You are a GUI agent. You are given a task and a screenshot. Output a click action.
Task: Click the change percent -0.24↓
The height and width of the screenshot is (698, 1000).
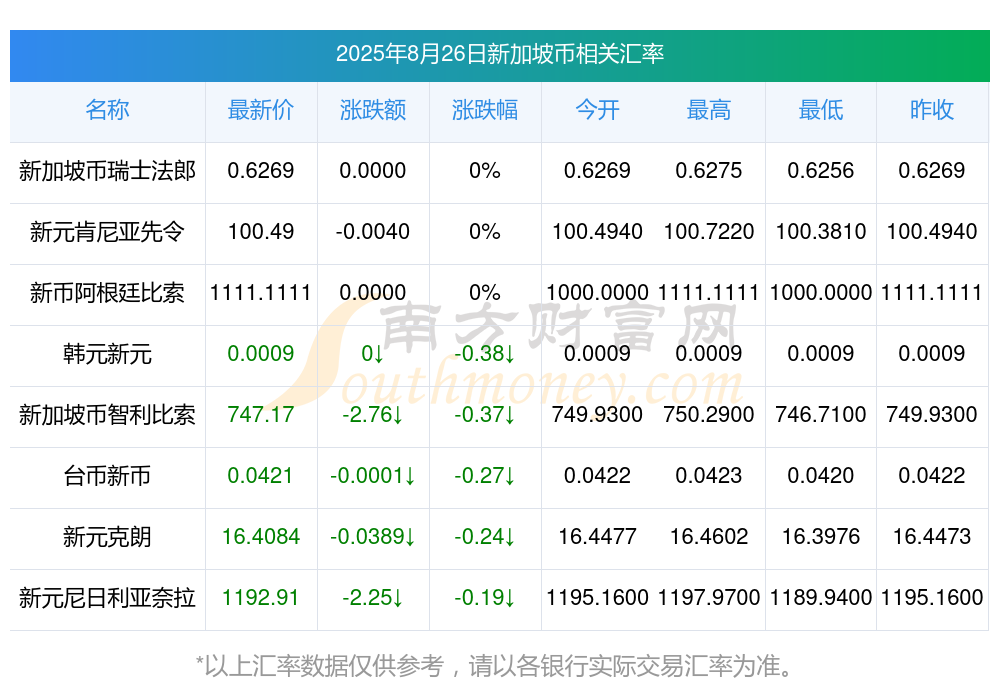click(x=485, y=537)
